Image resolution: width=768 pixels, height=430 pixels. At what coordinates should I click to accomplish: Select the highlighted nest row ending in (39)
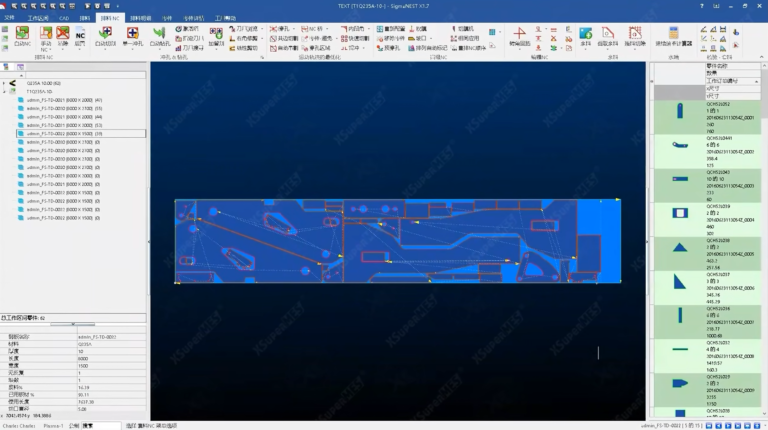click(x=81, y=134)
